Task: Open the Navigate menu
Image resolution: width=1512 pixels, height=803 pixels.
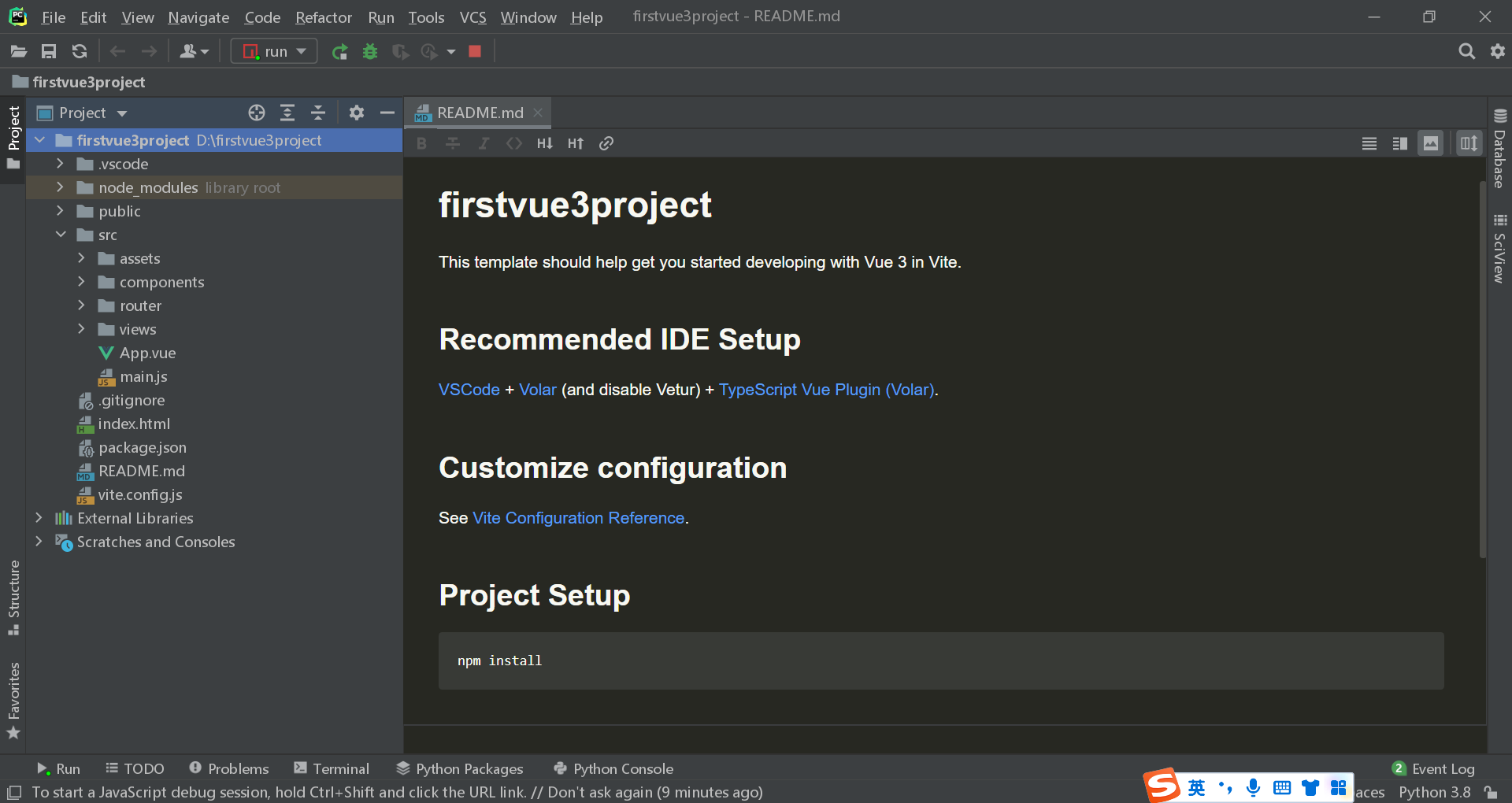Action: 198,17
